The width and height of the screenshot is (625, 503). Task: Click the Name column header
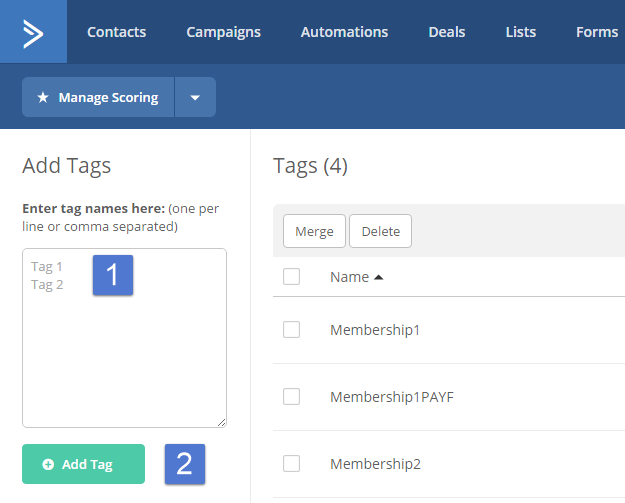click(x=350, y=277)
